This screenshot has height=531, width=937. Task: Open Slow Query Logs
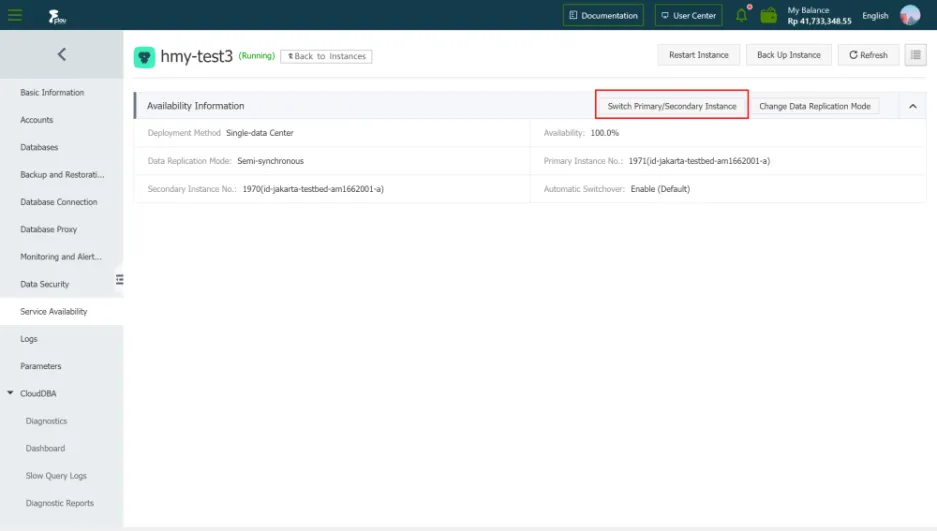[56, 476]
